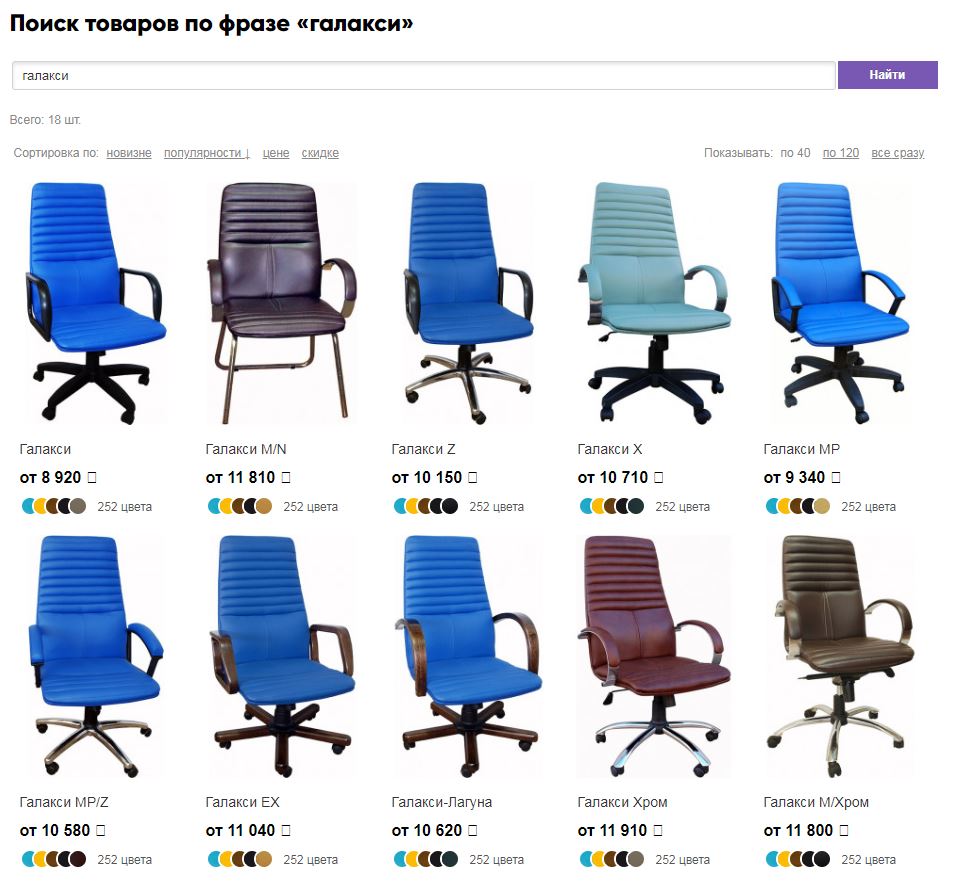959x882 pixels.
Task: Sort products by новизне
Action: [128, 153]
